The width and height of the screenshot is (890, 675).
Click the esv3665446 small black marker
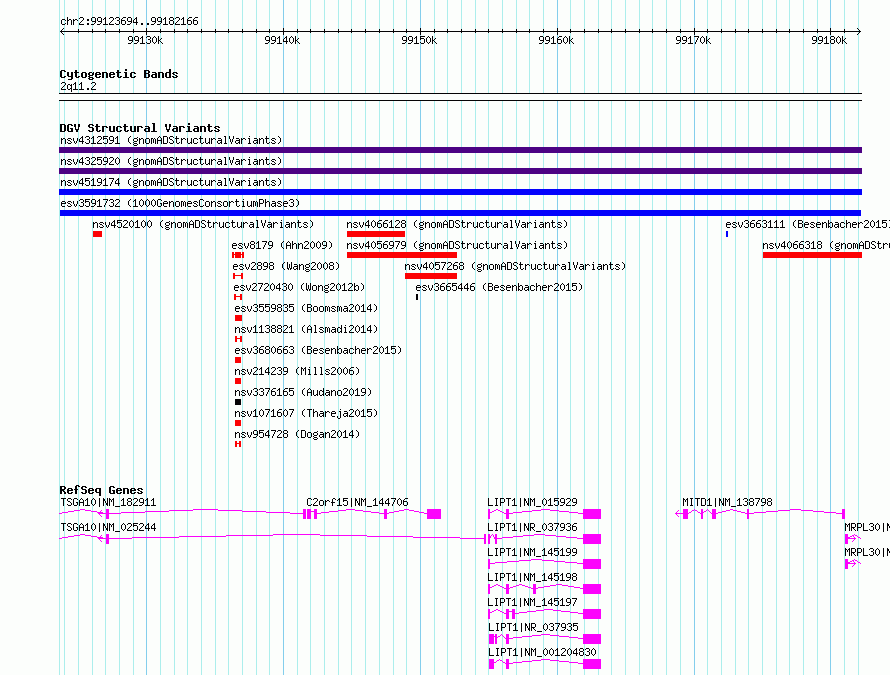pyautogui.click(x=417, y=297)
